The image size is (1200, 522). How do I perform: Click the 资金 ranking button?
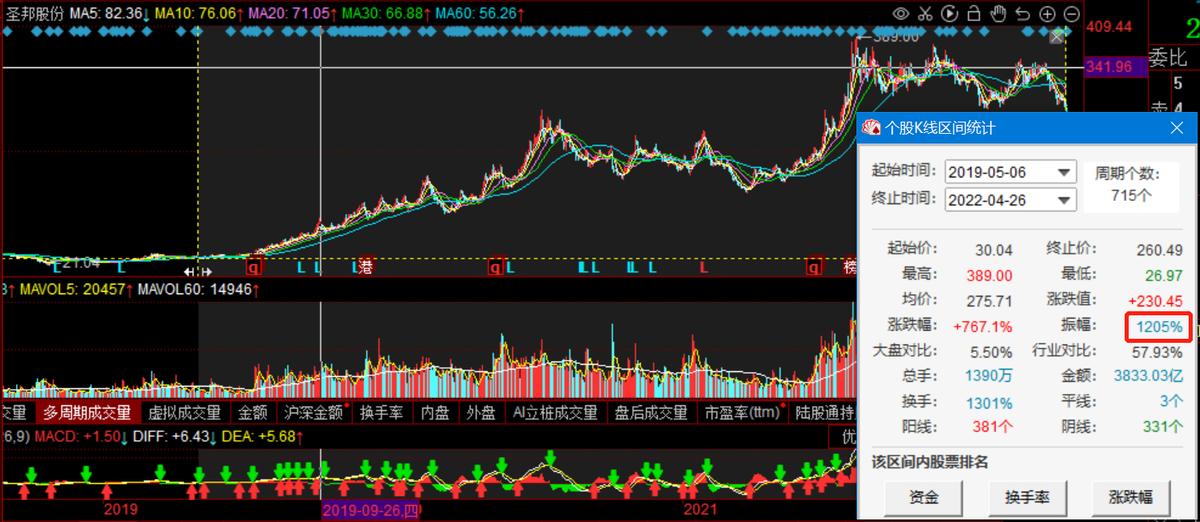(x=924, y=497)
